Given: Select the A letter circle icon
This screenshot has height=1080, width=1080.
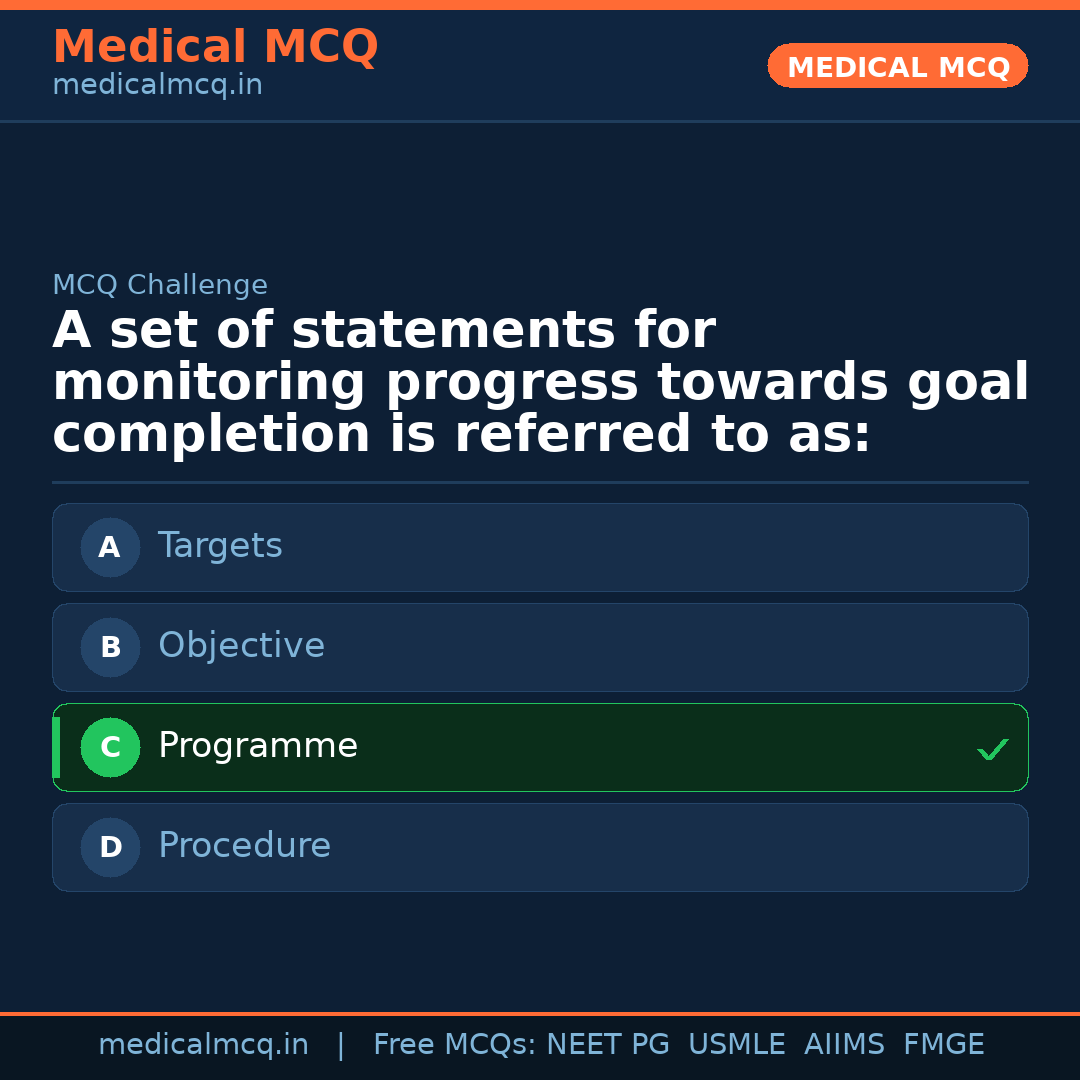Looking at the screenshot, I should (x=110, y=547).
